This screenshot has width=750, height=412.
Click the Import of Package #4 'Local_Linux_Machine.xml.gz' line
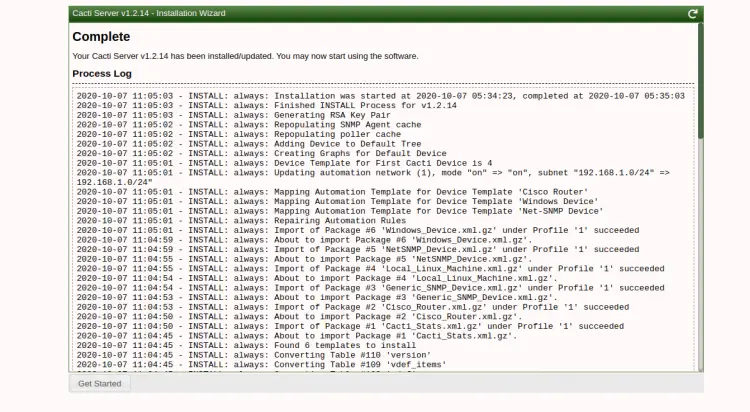tap(371, 268)
